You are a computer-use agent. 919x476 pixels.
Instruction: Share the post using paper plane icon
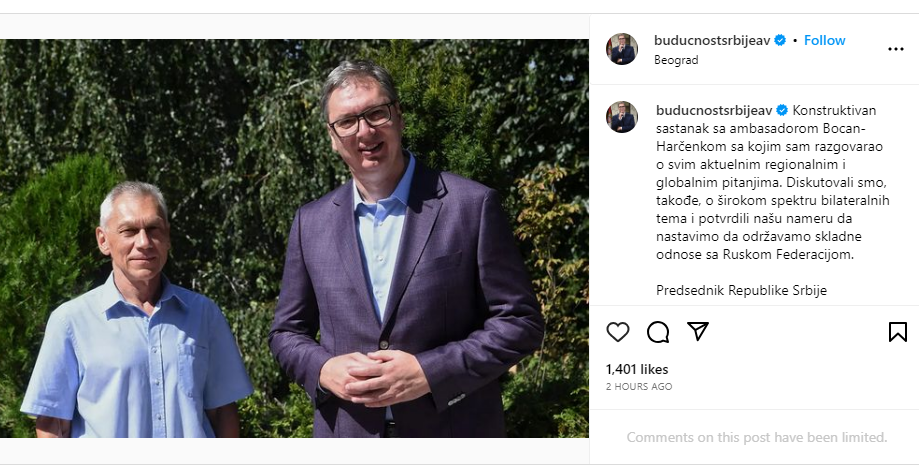pos(697,331)
